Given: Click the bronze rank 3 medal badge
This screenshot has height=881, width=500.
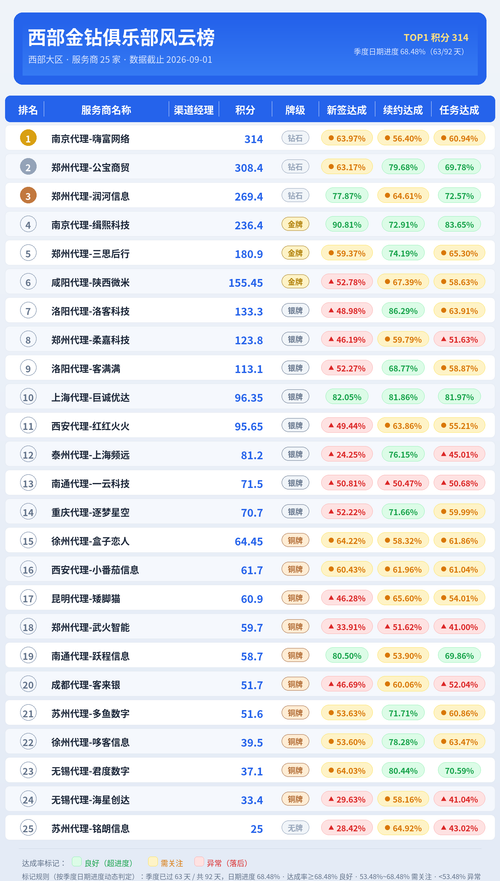Looking at the screenshot, I should coord(28,196).
